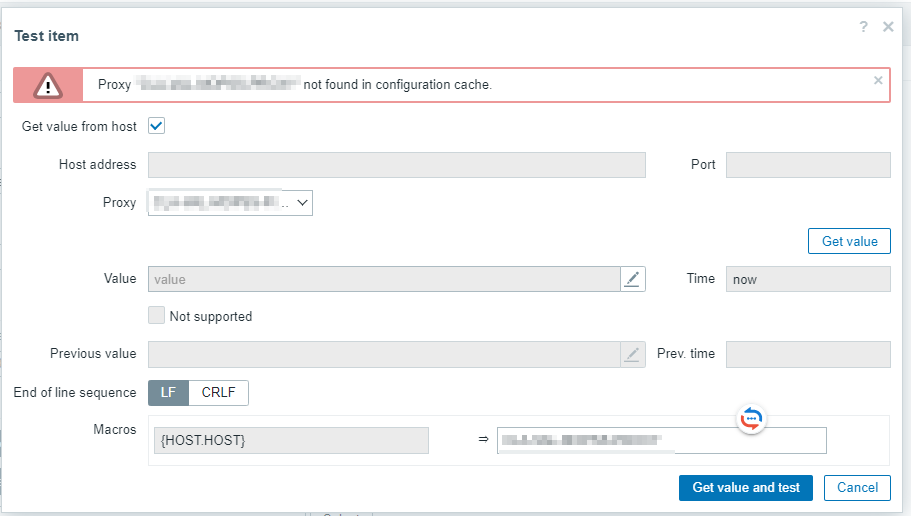
Task: Click the {HOST.HOST} macro value field
Action: 661,441
